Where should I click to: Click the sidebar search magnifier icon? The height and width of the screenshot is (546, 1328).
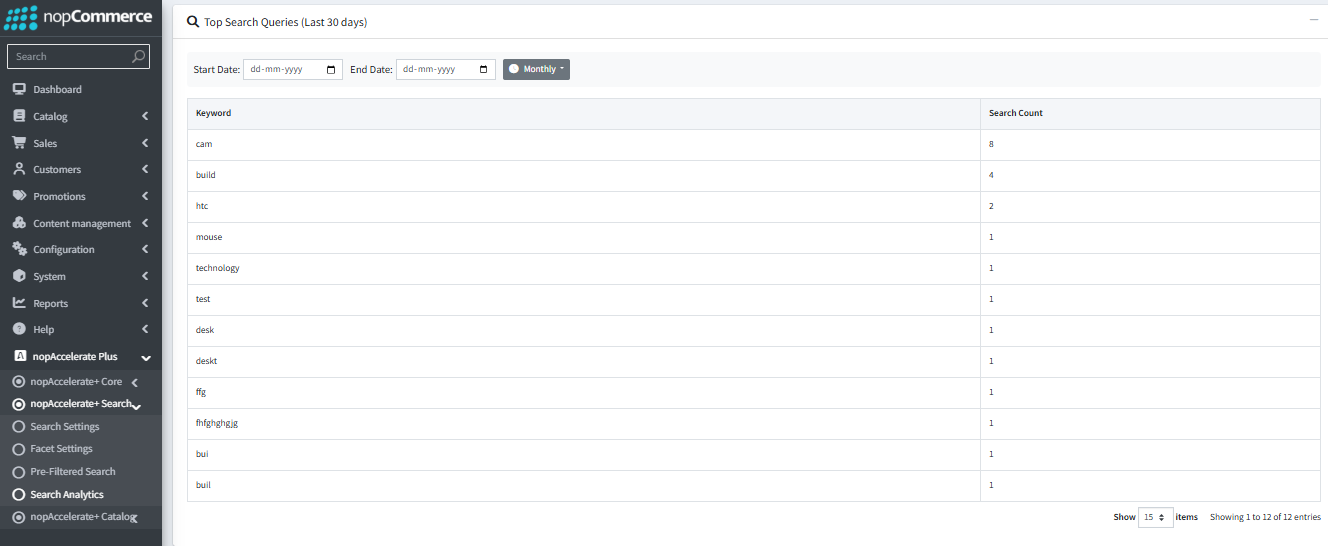[139, 57]
